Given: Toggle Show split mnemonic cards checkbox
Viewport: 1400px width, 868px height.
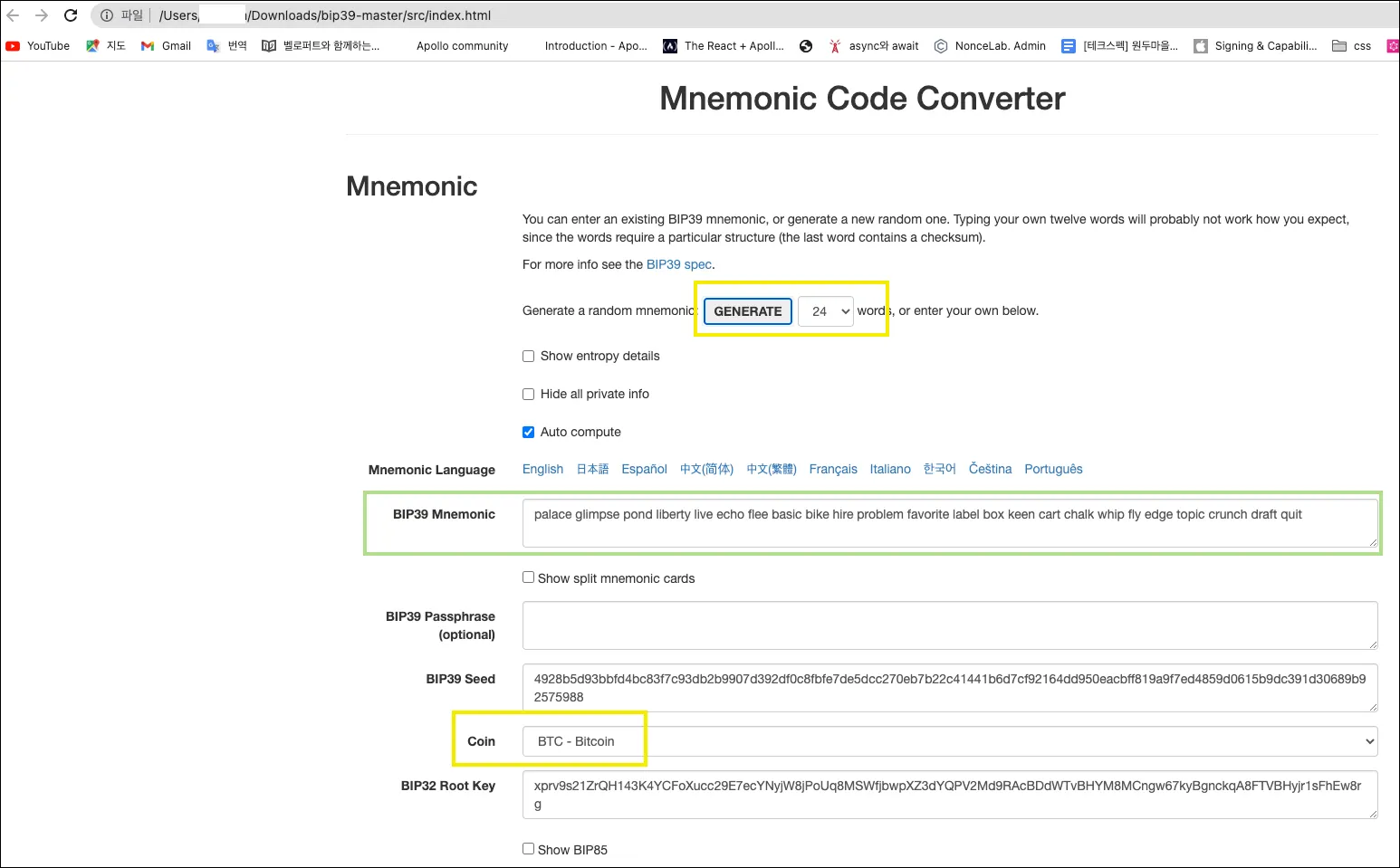Looking at the screenshot, I should 529,577.
